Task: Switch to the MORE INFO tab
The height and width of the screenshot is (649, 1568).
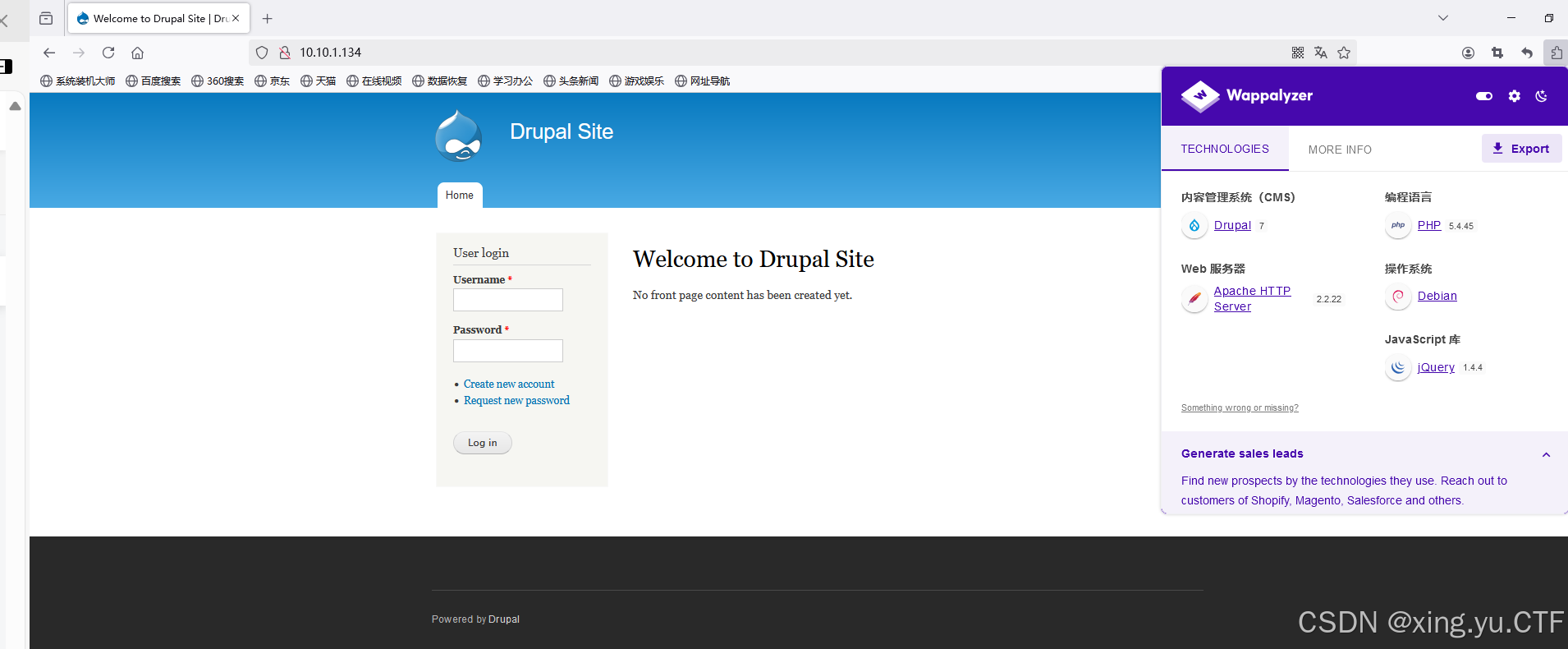Action: tap(1340, 150)
